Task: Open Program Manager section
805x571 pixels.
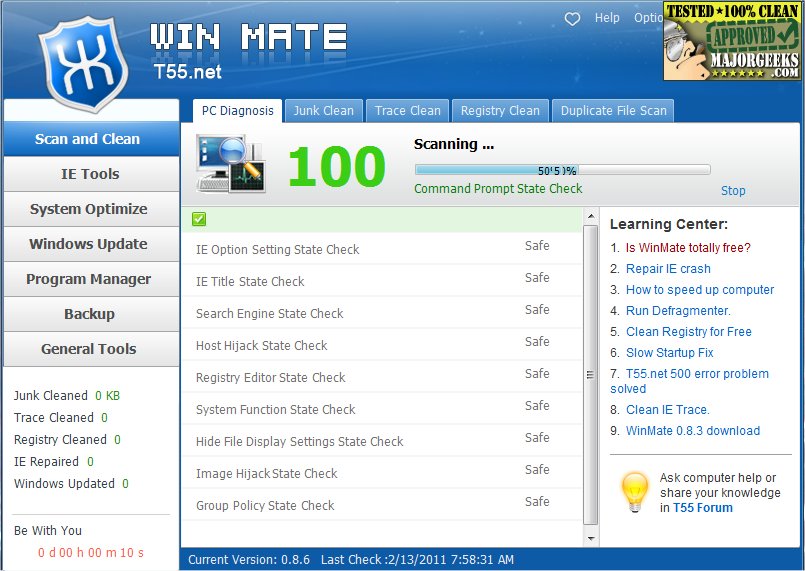Action: pos(91,279)
